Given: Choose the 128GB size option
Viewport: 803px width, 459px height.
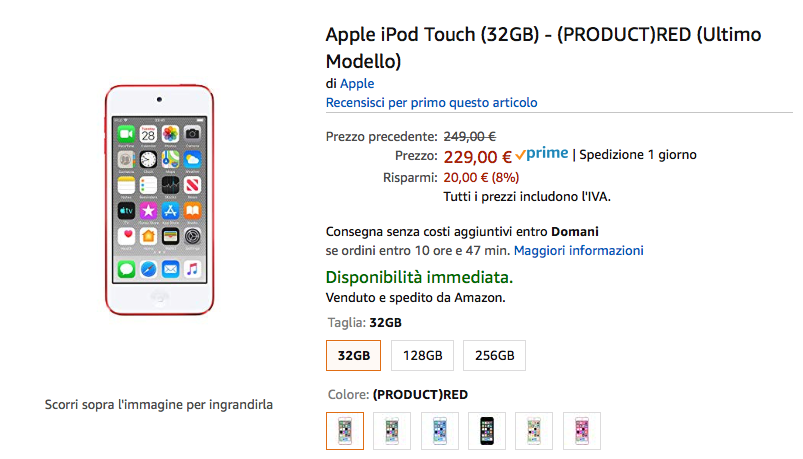Looking at the screenshot, I should [423, 355].
